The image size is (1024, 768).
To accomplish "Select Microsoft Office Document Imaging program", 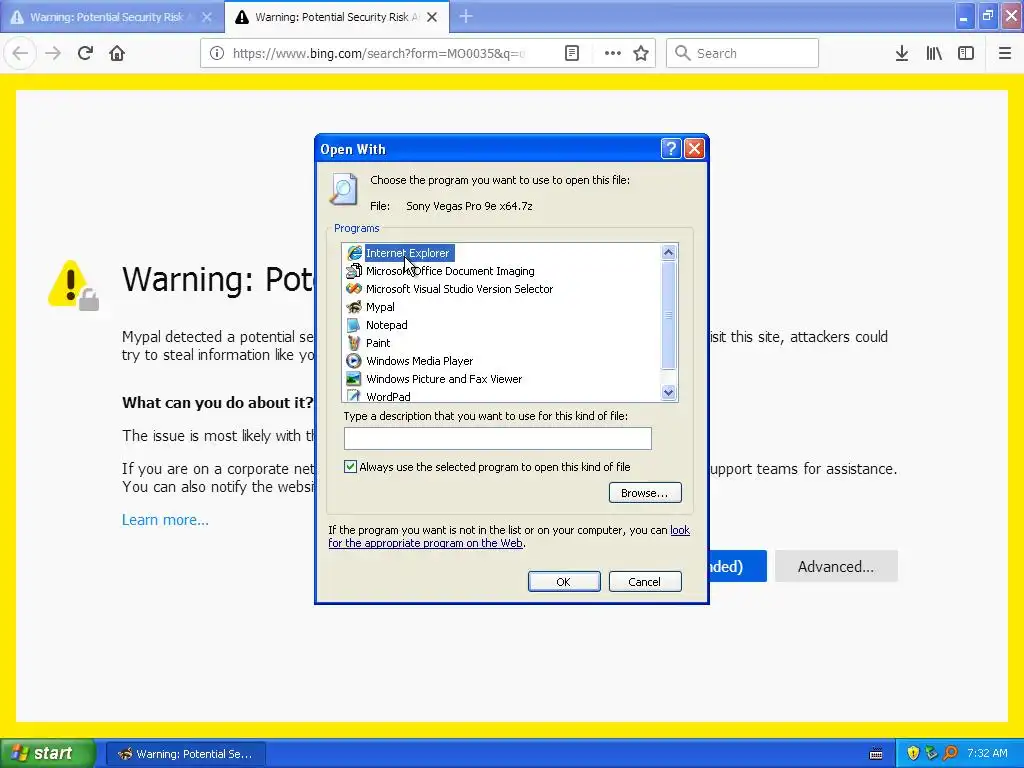I will [450, 271].
